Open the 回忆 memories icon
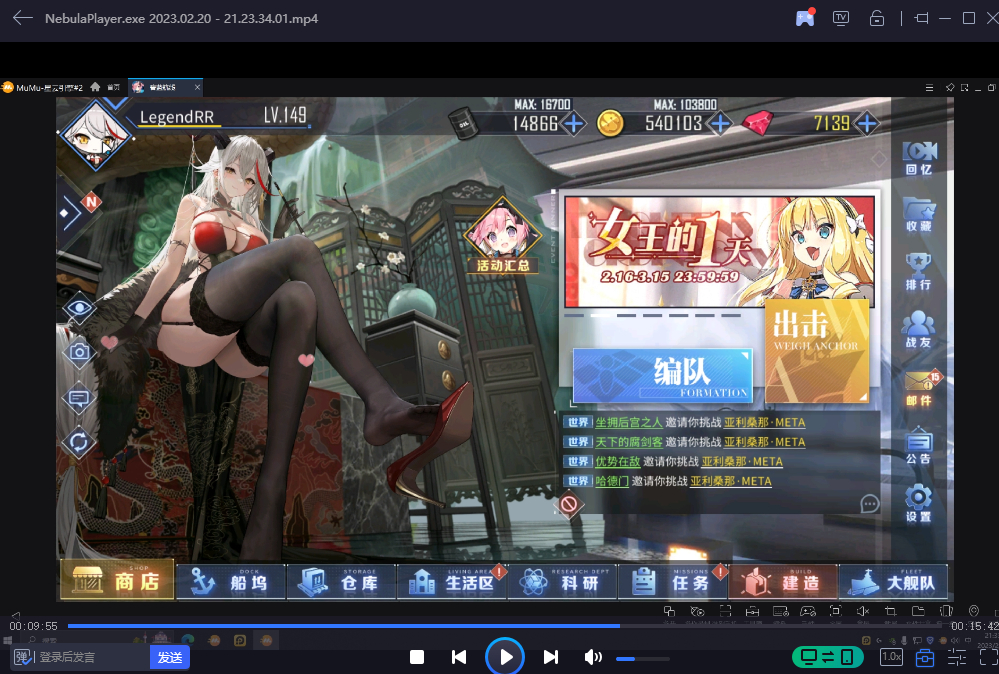The image size is (999, 674). [x=919, y=159]
